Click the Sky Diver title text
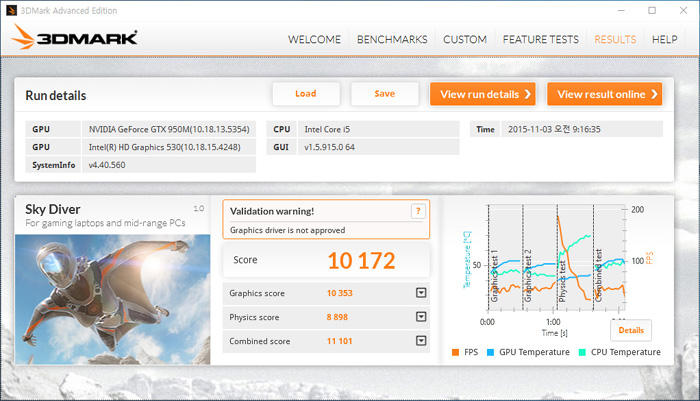This screenshot has width=700, height=401. pos(53,209)
